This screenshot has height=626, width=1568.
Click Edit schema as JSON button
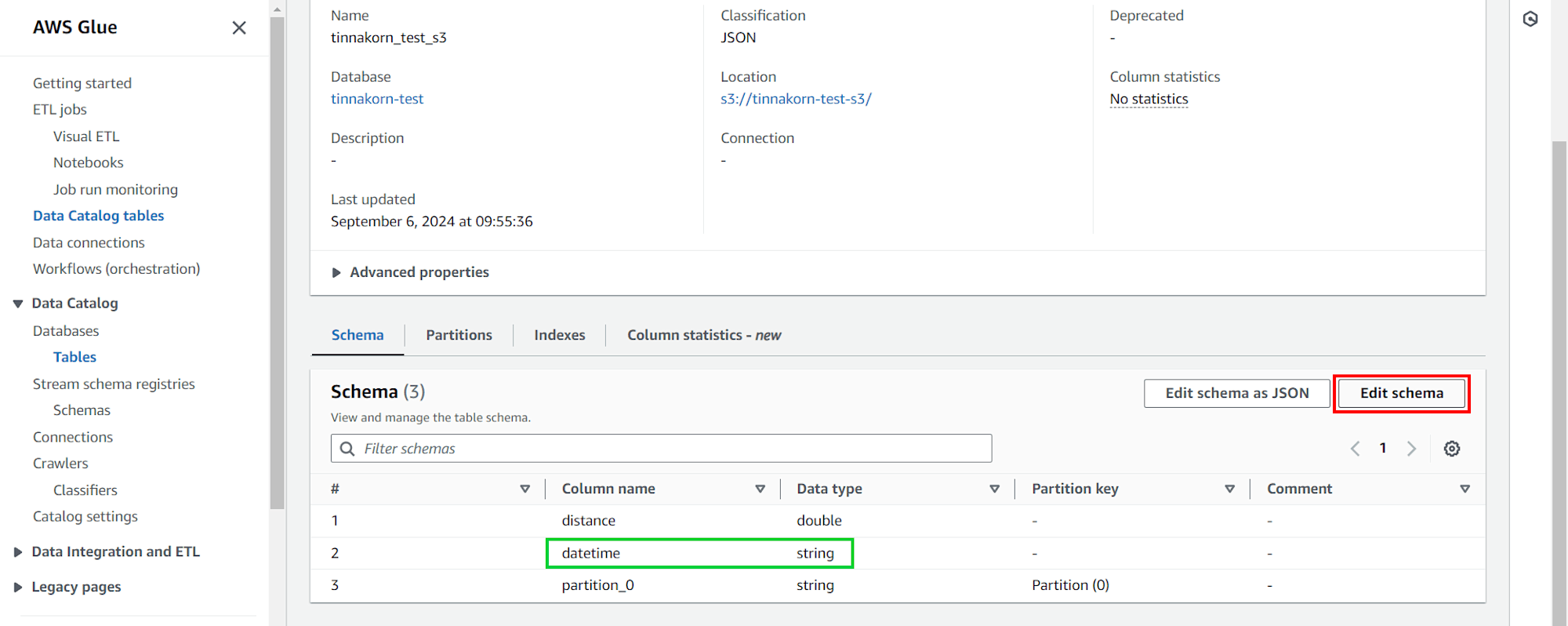[x=1237, y=393]
